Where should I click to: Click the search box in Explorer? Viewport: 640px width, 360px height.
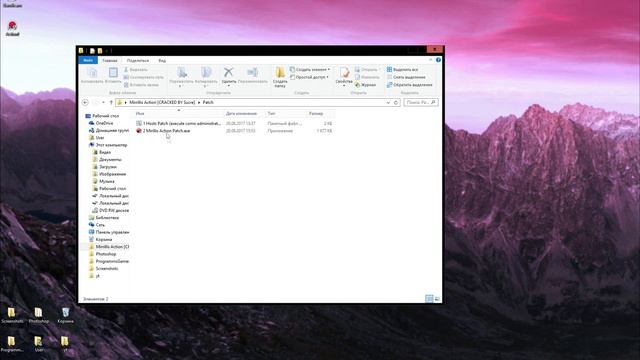[x=421, y=102]
